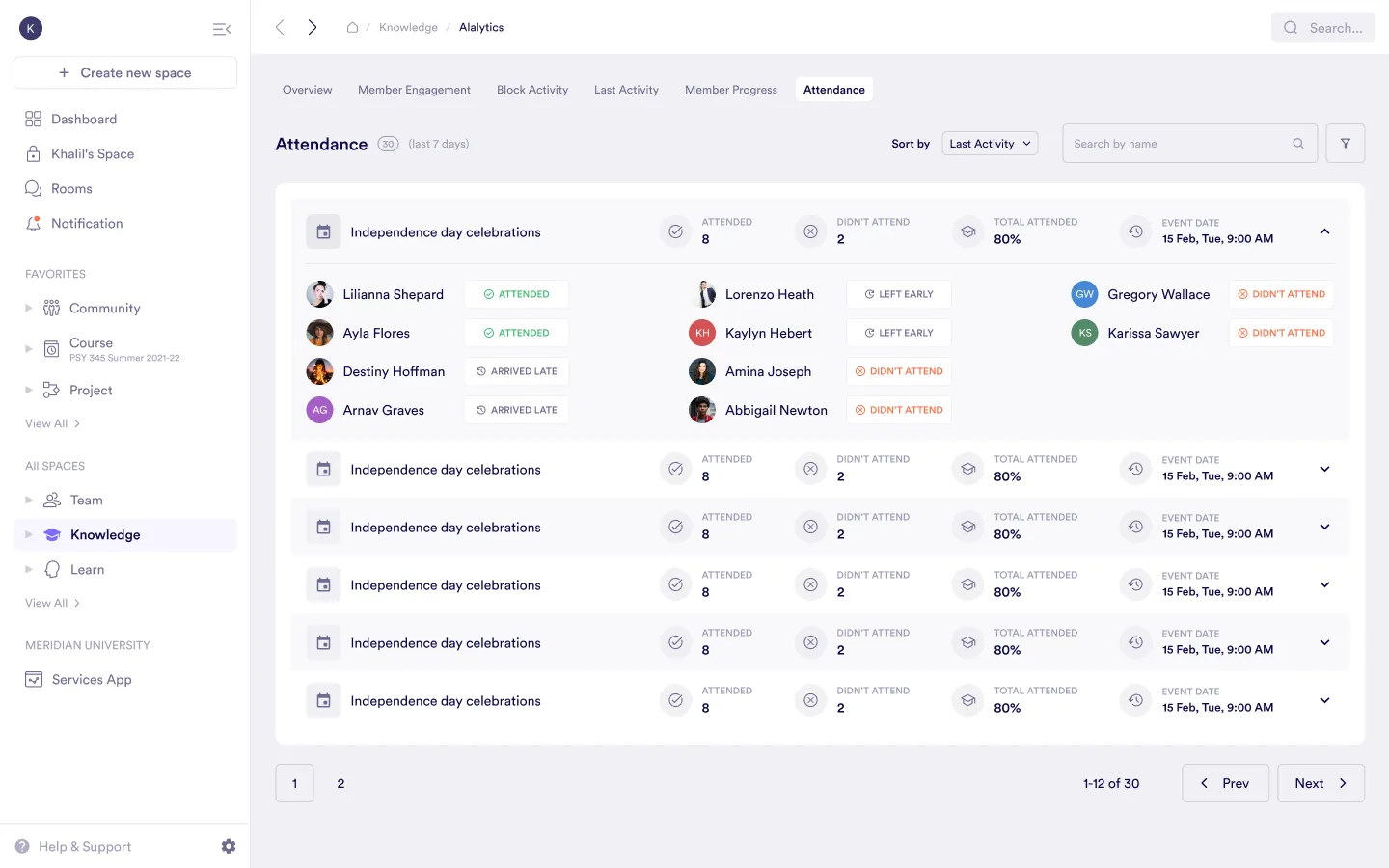This screenshot has width=1389, height=868.
Task: Open the Sort by Last Activity dropdown
Action: (x=990, y=142)
